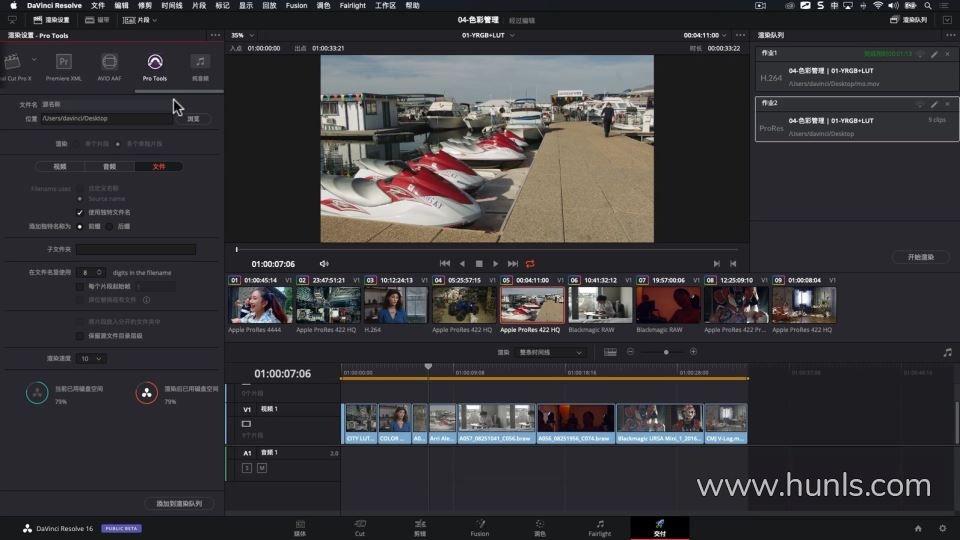This screenshot has height=540, width=960.
Task: Solo audio track A1 with S button
Action: (247, 468)
